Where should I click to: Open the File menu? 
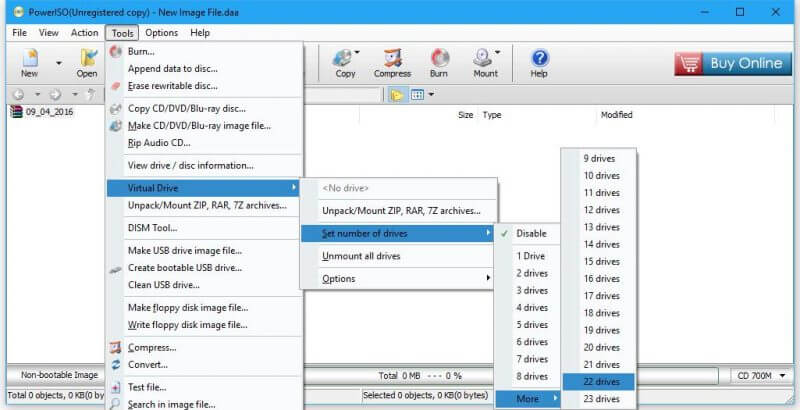(x=19, y=33)
